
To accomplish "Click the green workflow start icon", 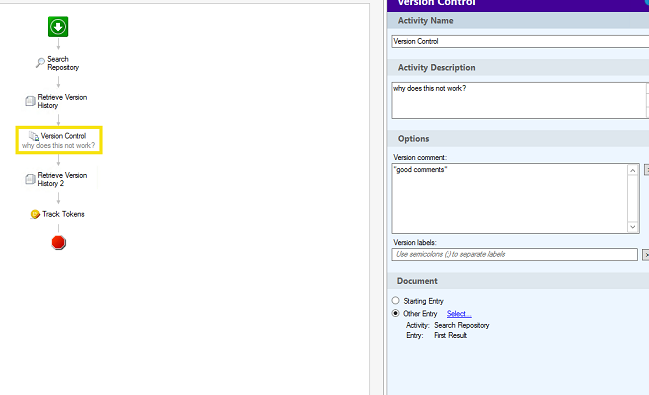I will coord(58,27).
